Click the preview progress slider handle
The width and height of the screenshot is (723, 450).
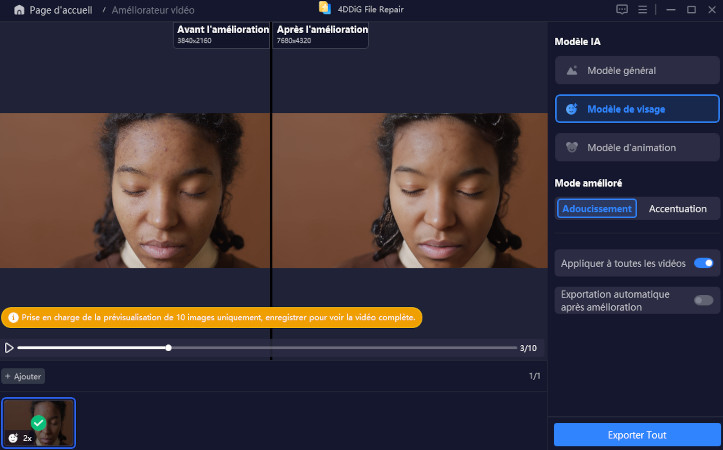tap(169, 348)
